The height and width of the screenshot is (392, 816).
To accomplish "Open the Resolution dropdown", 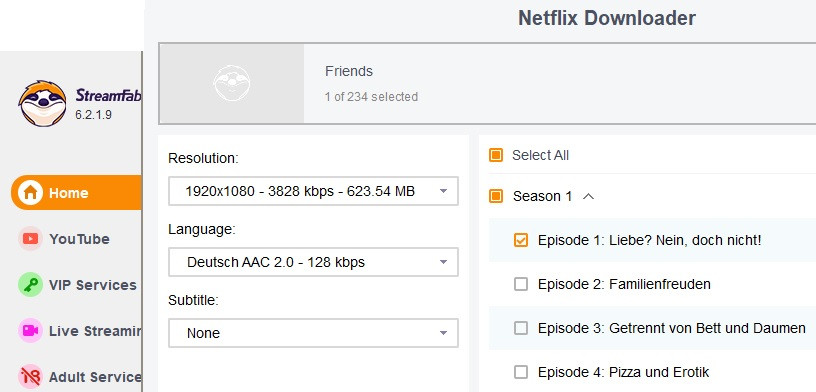I will 313,191.
